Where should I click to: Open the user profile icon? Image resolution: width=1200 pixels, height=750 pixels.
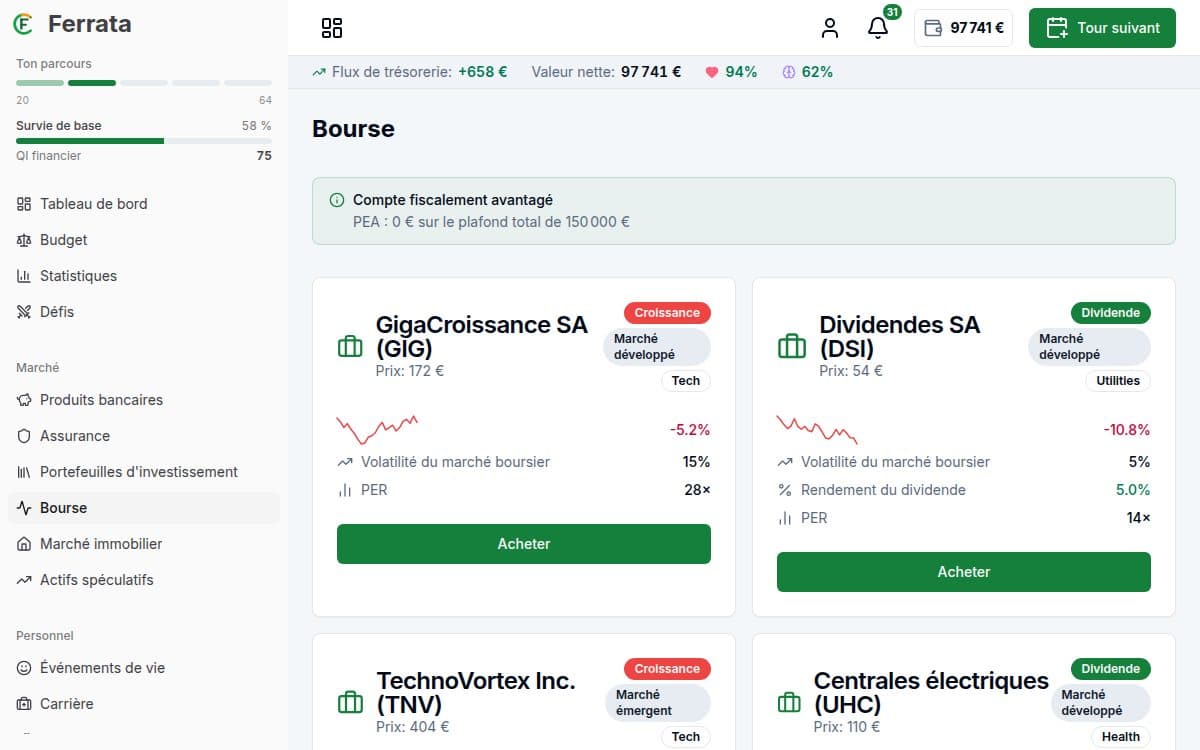pos(830,28)
